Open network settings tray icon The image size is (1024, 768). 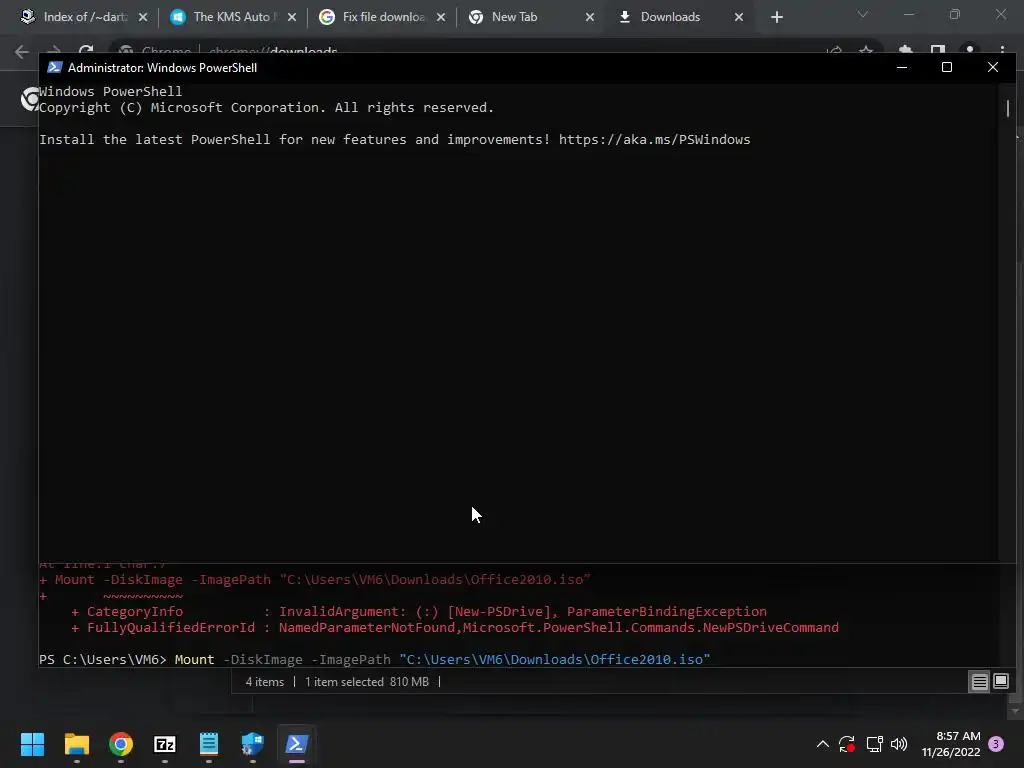[x=874, y=744]
